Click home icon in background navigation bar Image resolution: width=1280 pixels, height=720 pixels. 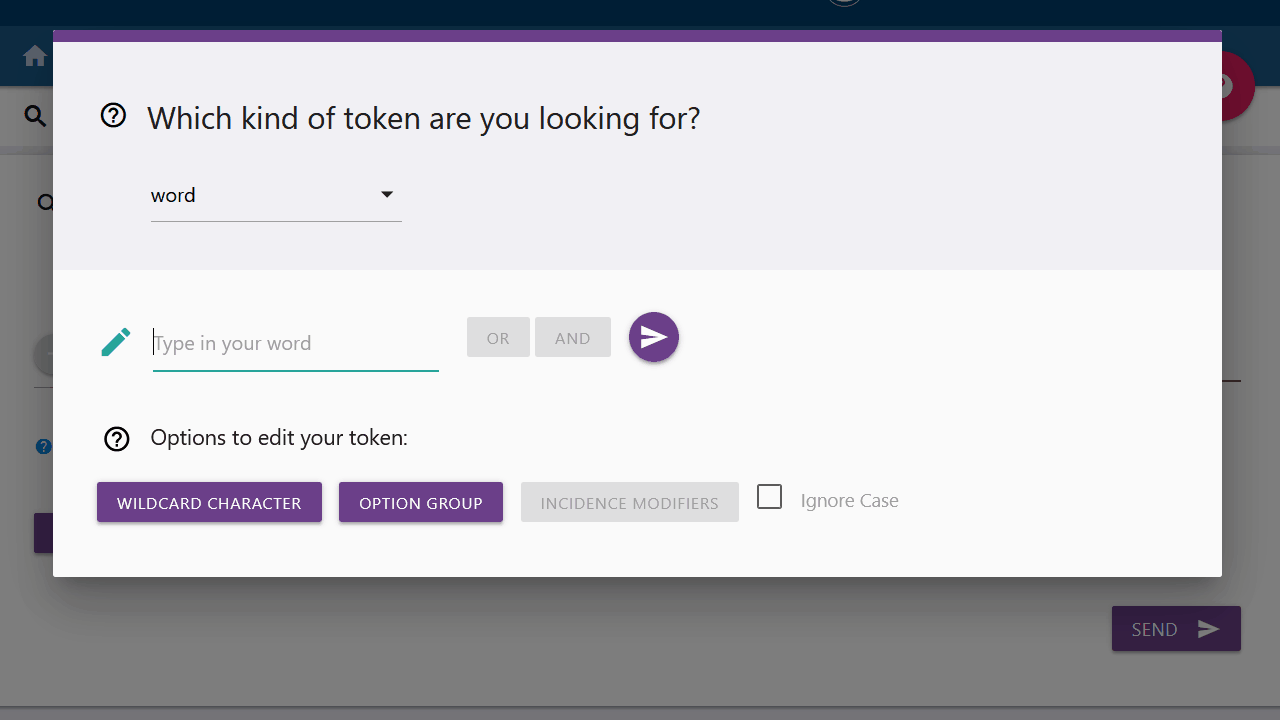35,56
